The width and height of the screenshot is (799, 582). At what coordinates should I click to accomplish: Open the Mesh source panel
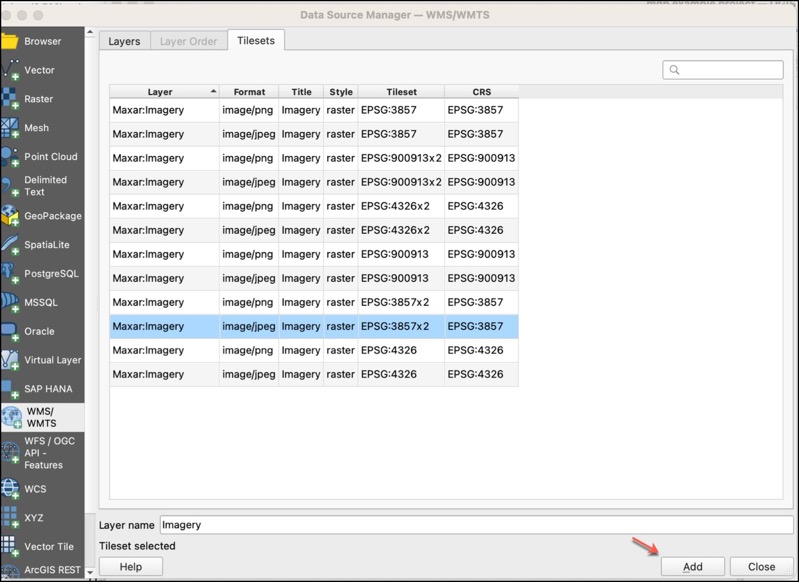click(x=42, y=128)
